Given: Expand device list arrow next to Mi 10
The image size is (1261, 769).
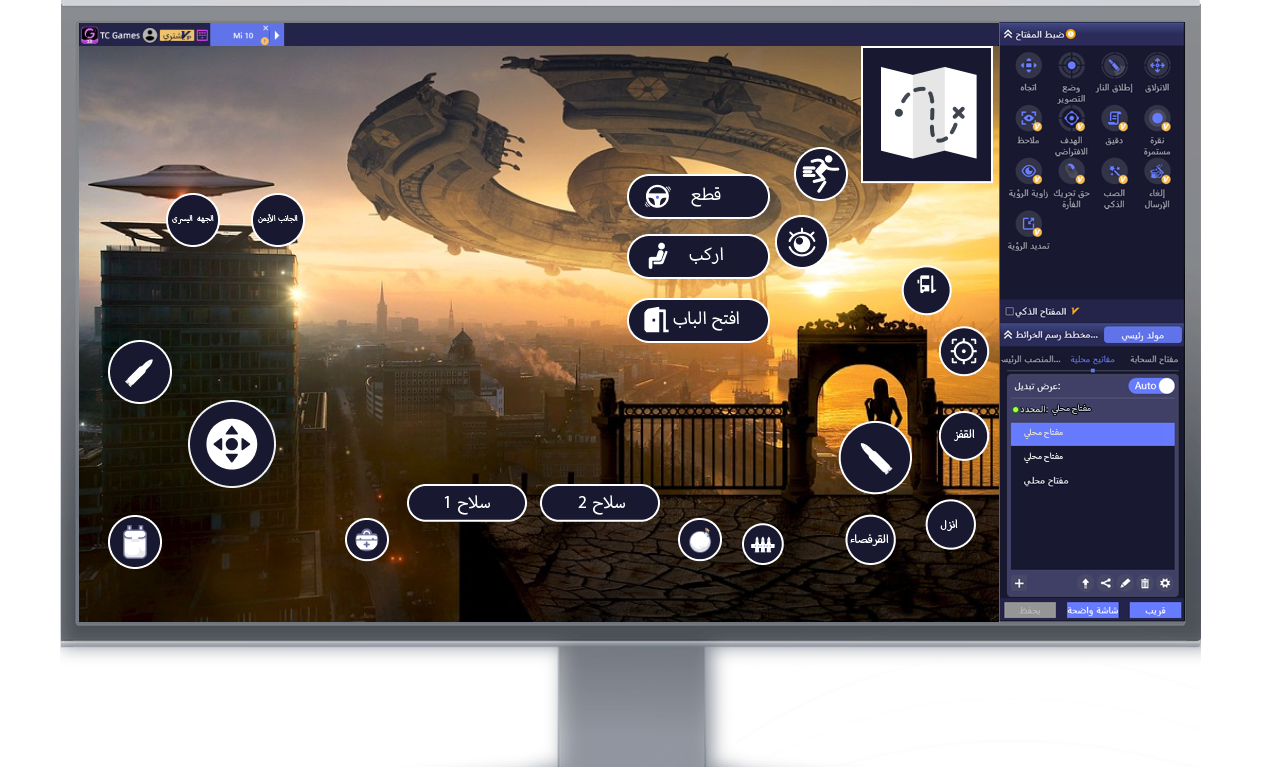Looking at the screenshot, I should tap(277, 36).
